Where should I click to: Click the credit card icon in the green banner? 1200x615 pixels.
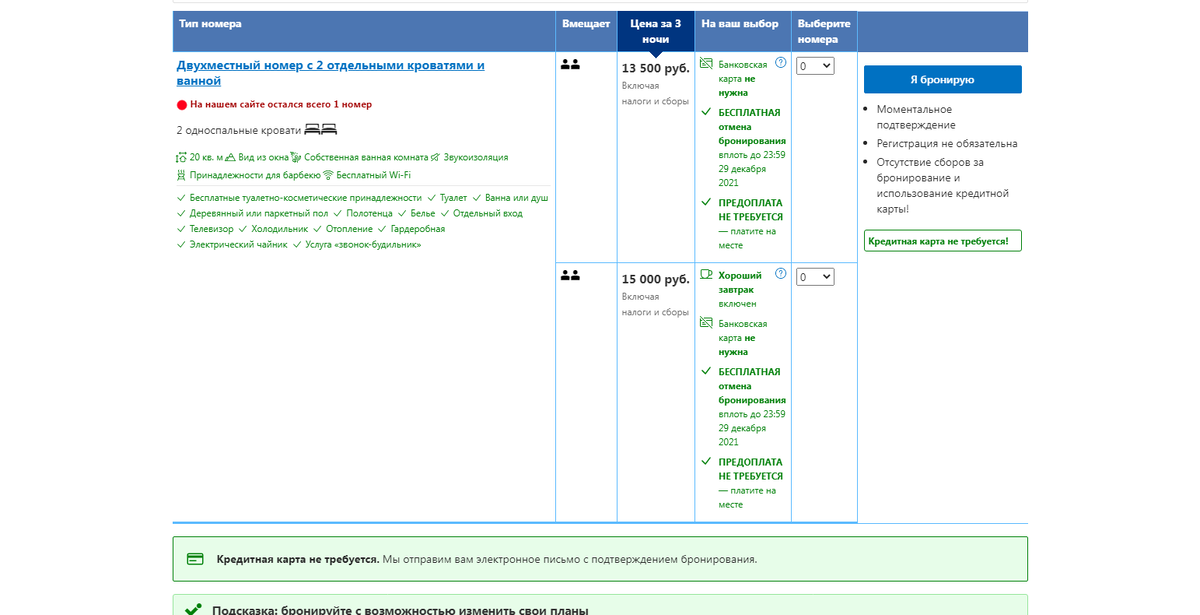pyautogui.click(x=196, y=559)
